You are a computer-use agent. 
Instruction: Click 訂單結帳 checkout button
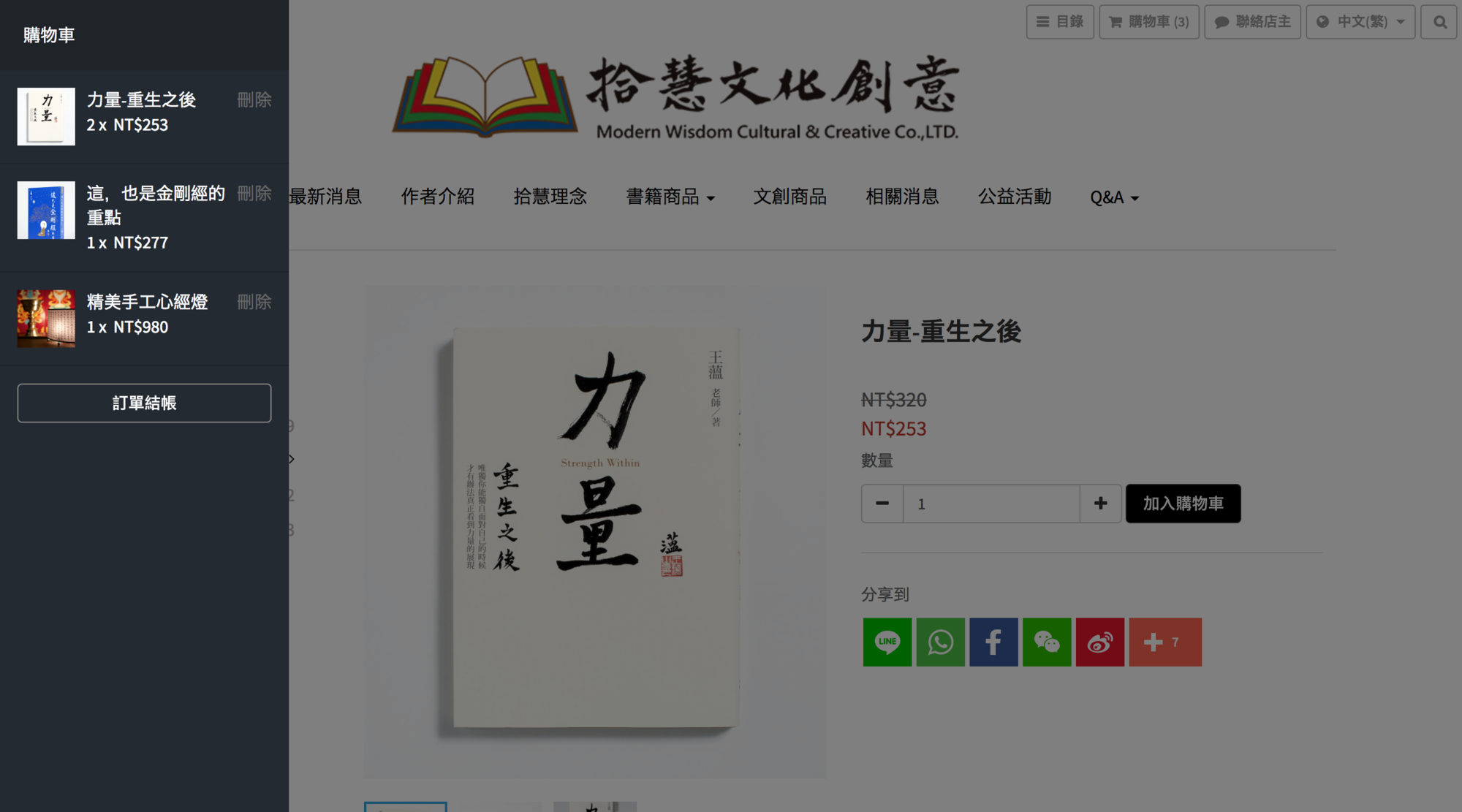pos(145,403)
